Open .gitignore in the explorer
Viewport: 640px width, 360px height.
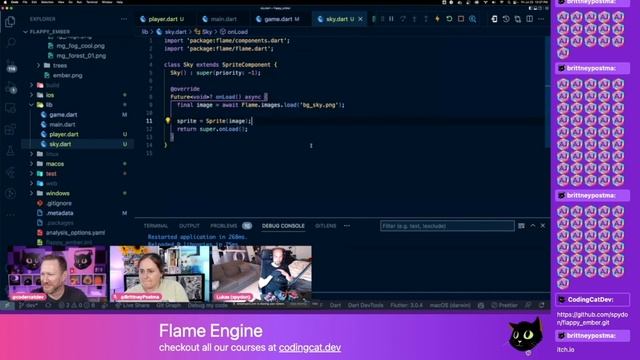click(59, 203)
